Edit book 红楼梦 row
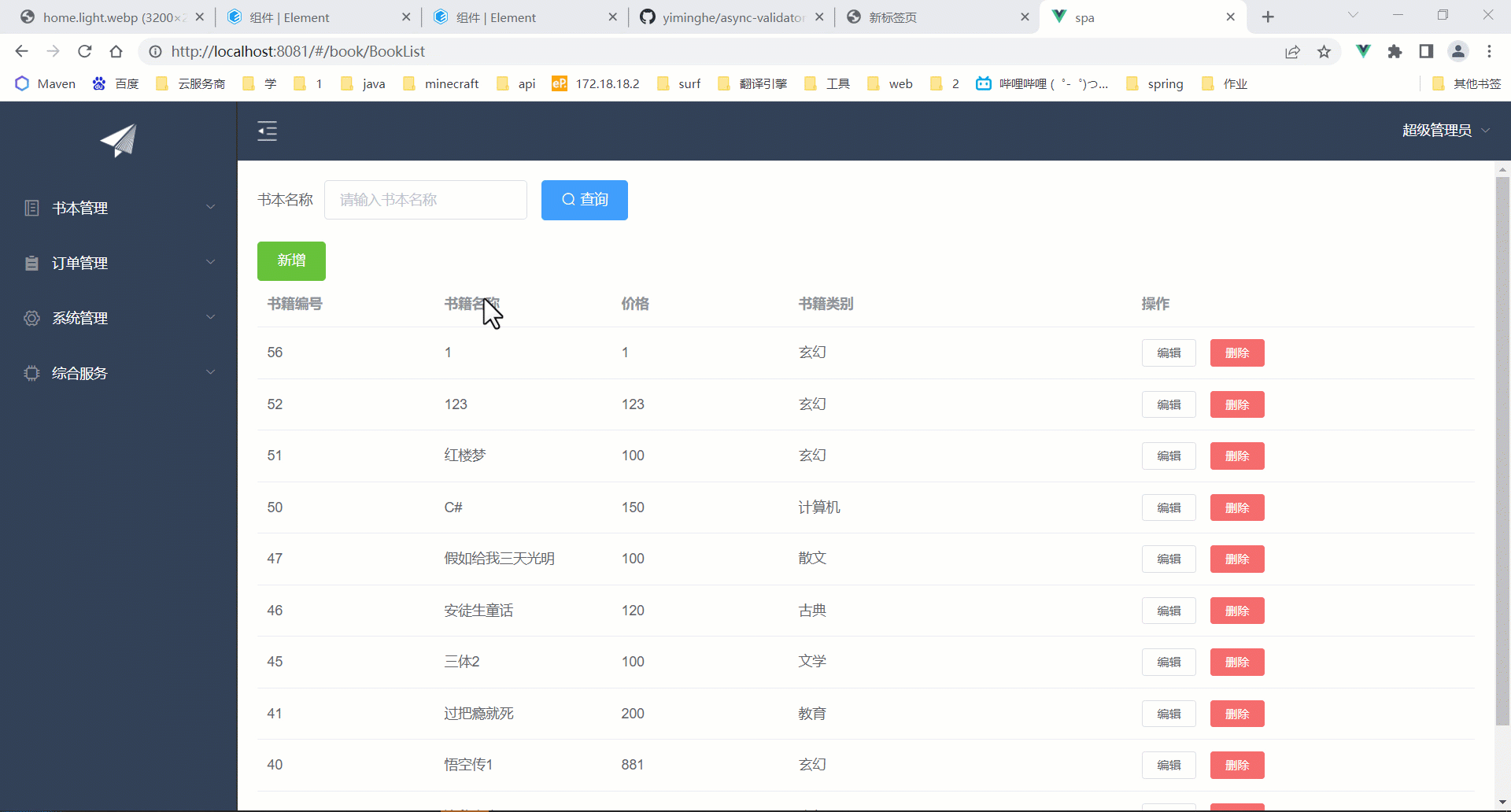The width and height of the screenshot is (1511, 812). [1169, 456]
